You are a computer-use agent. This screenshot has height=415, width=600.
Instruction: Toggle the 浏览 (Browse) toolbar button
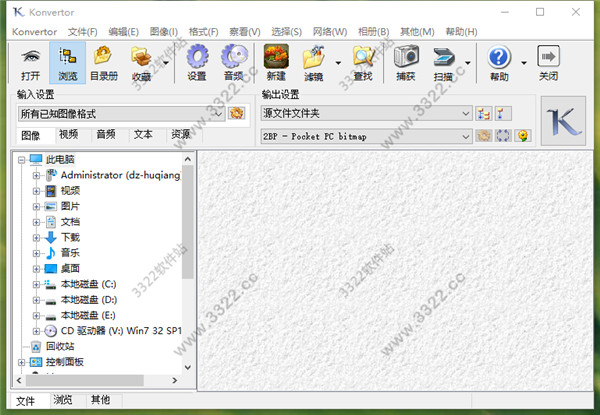click(67, 63)
